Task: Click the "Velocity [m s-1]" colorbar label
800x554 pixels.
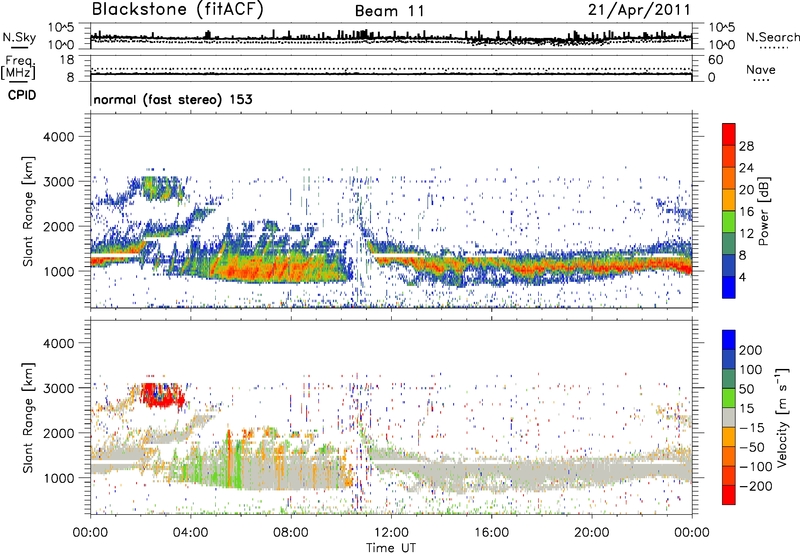Action: (x=781, y=417)
